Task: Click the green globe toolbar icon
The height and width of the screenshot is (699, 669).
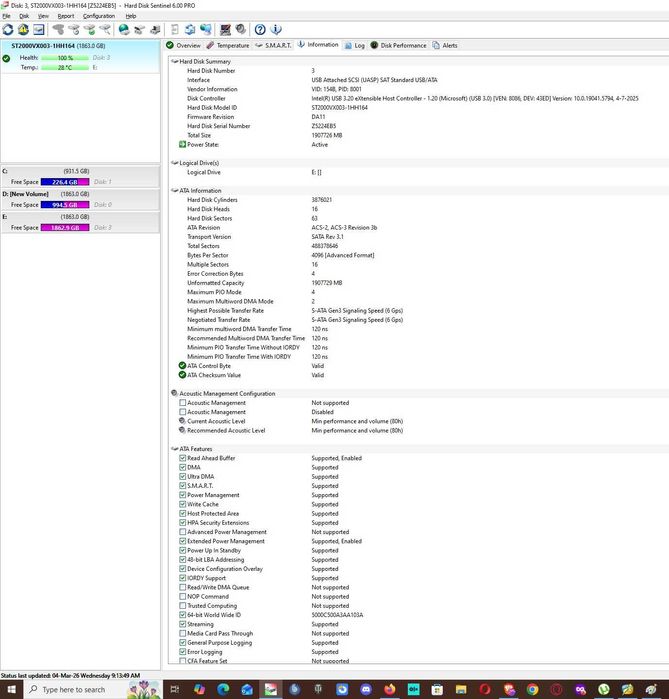Action: tap(124, 29)
